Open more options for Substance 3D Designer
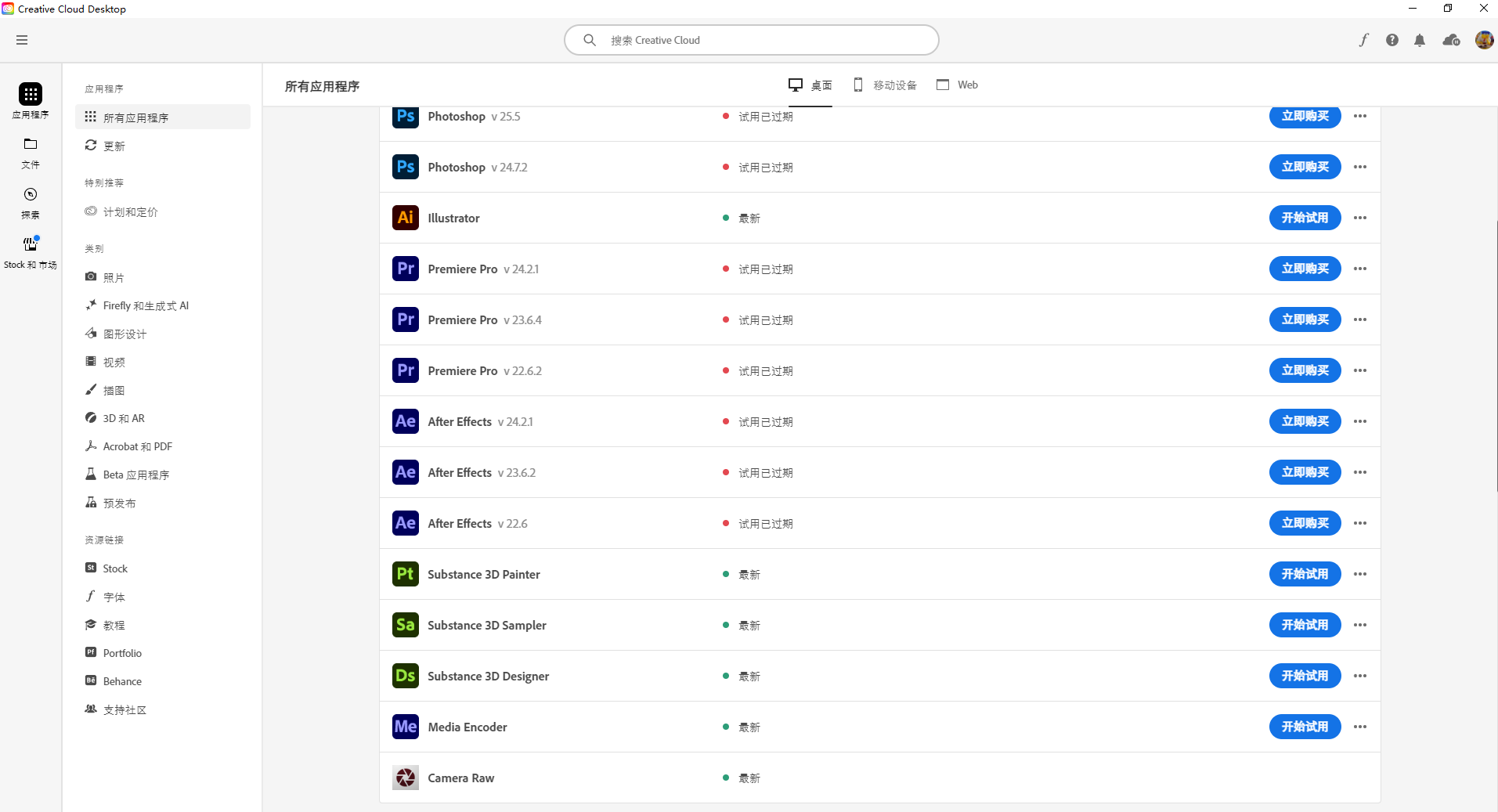1498x812 pixels. [x=1359, y=676]
